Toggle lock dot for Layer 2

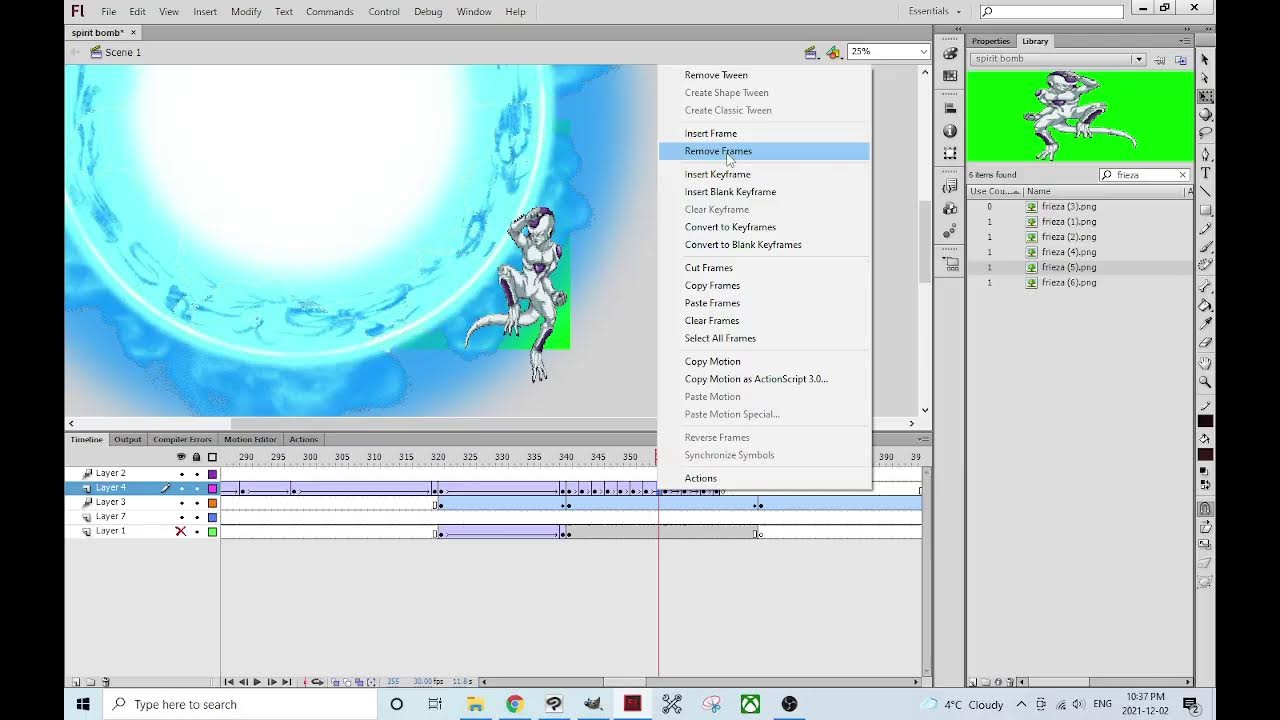tap(197, 474)
